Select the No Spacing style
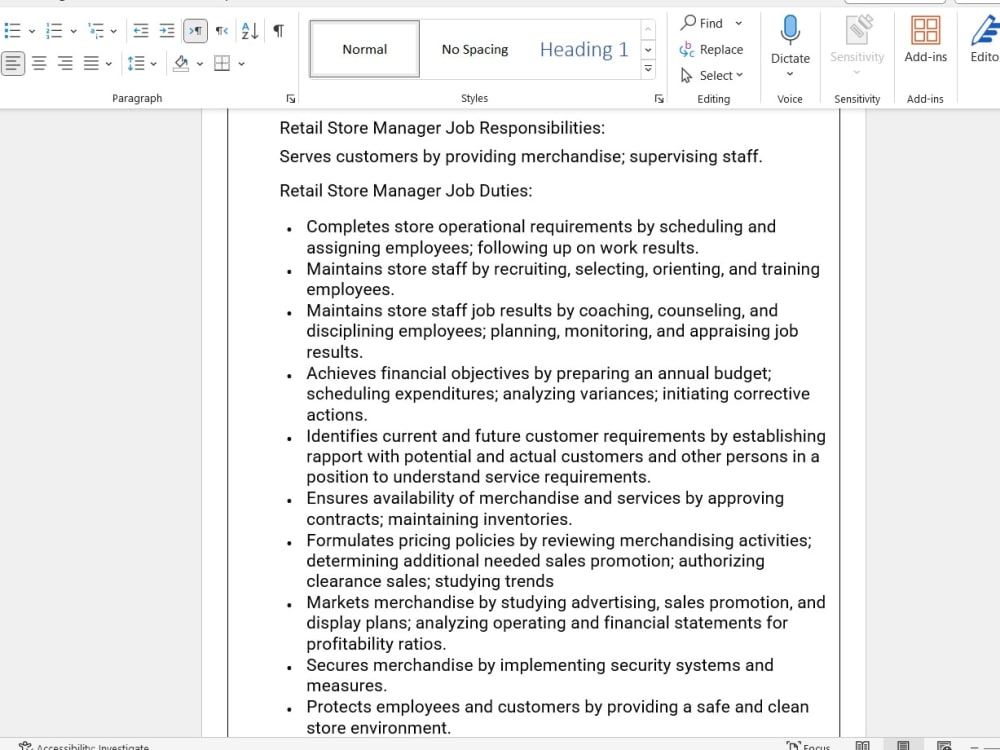 tap(474, 48)
